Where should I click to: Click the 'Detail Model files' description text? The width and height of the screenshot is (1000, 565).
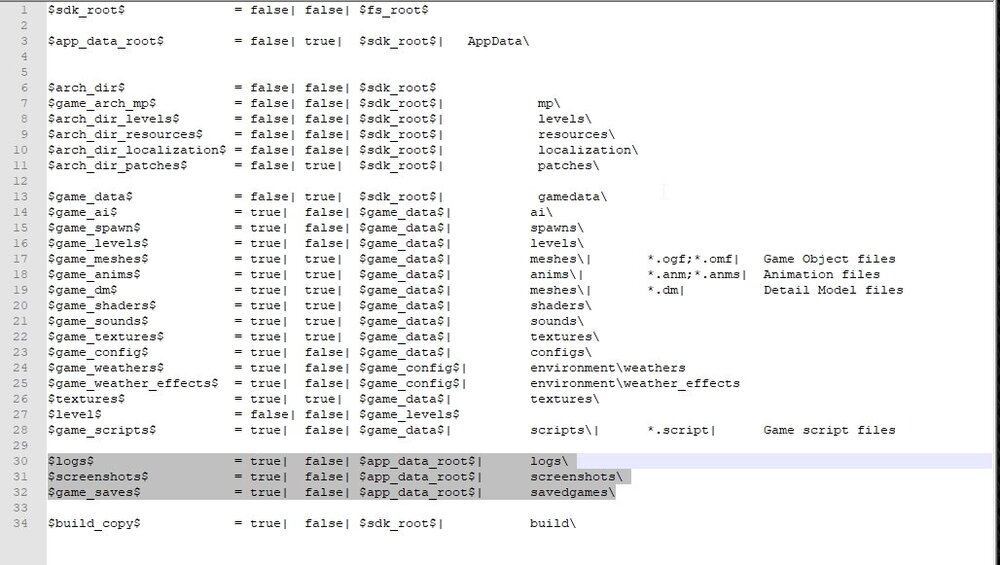pyautogui.click(x=833, y=290)
